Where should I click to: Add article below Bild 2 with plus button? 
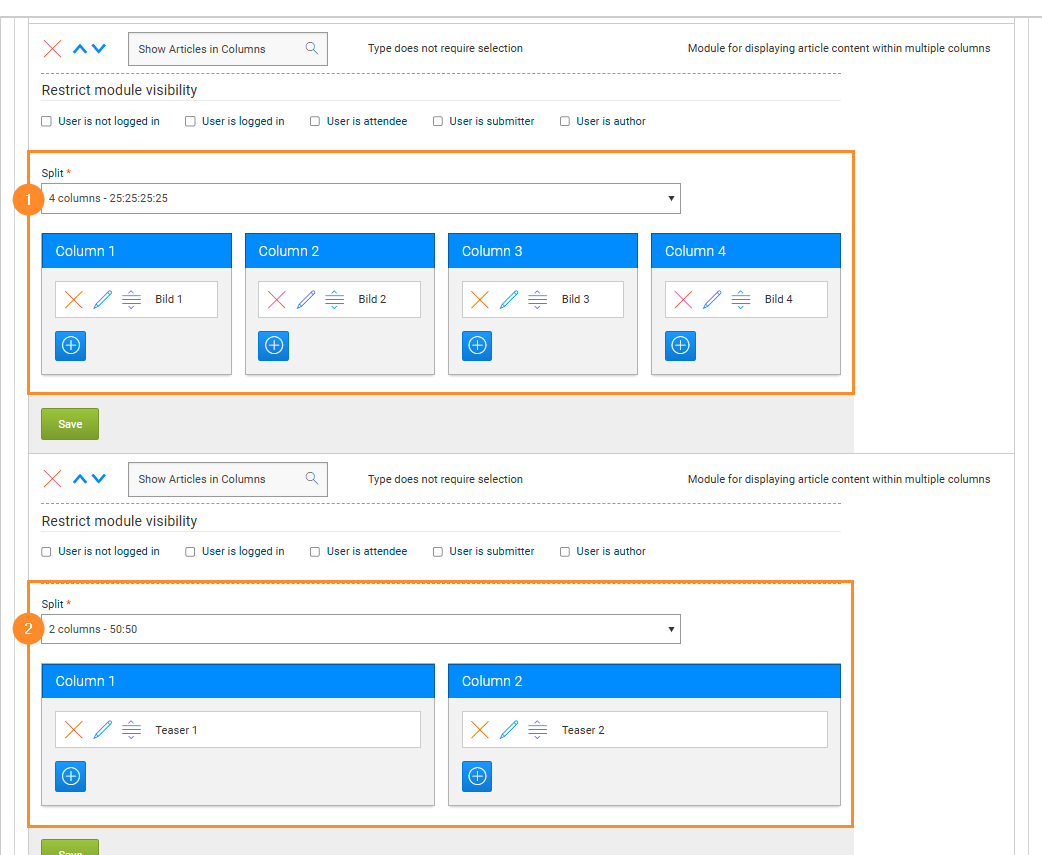tap(274, 345)
